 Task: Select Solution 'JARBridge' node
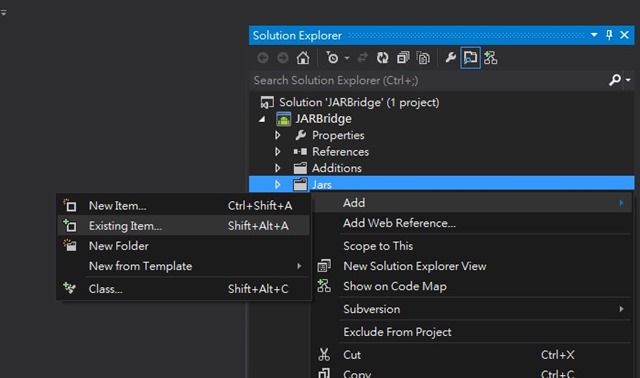pyautogui.click(x=359, y=102)
